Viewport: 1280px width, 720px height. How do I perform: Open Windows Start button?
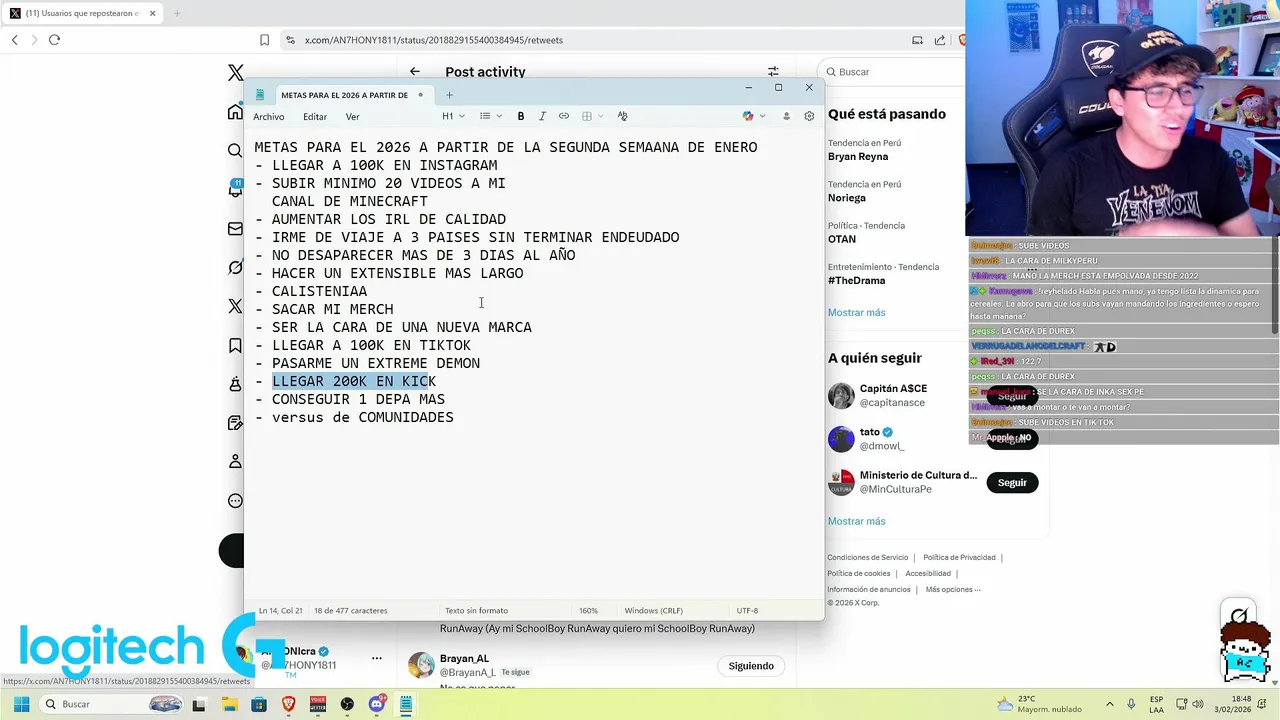point(21,704)
